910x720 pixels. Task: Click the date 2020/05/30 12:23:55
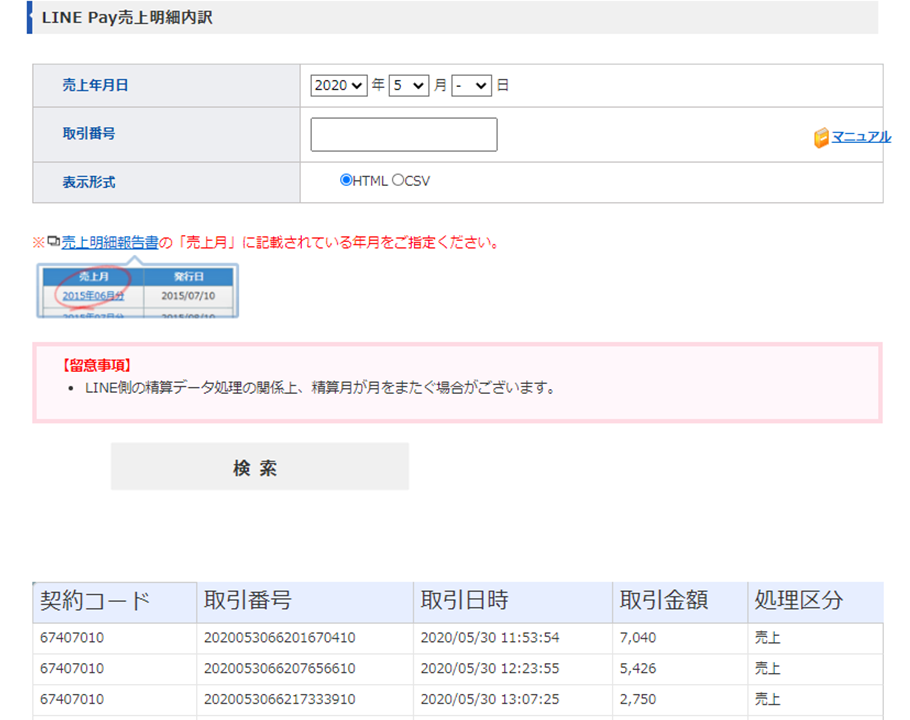490,668
